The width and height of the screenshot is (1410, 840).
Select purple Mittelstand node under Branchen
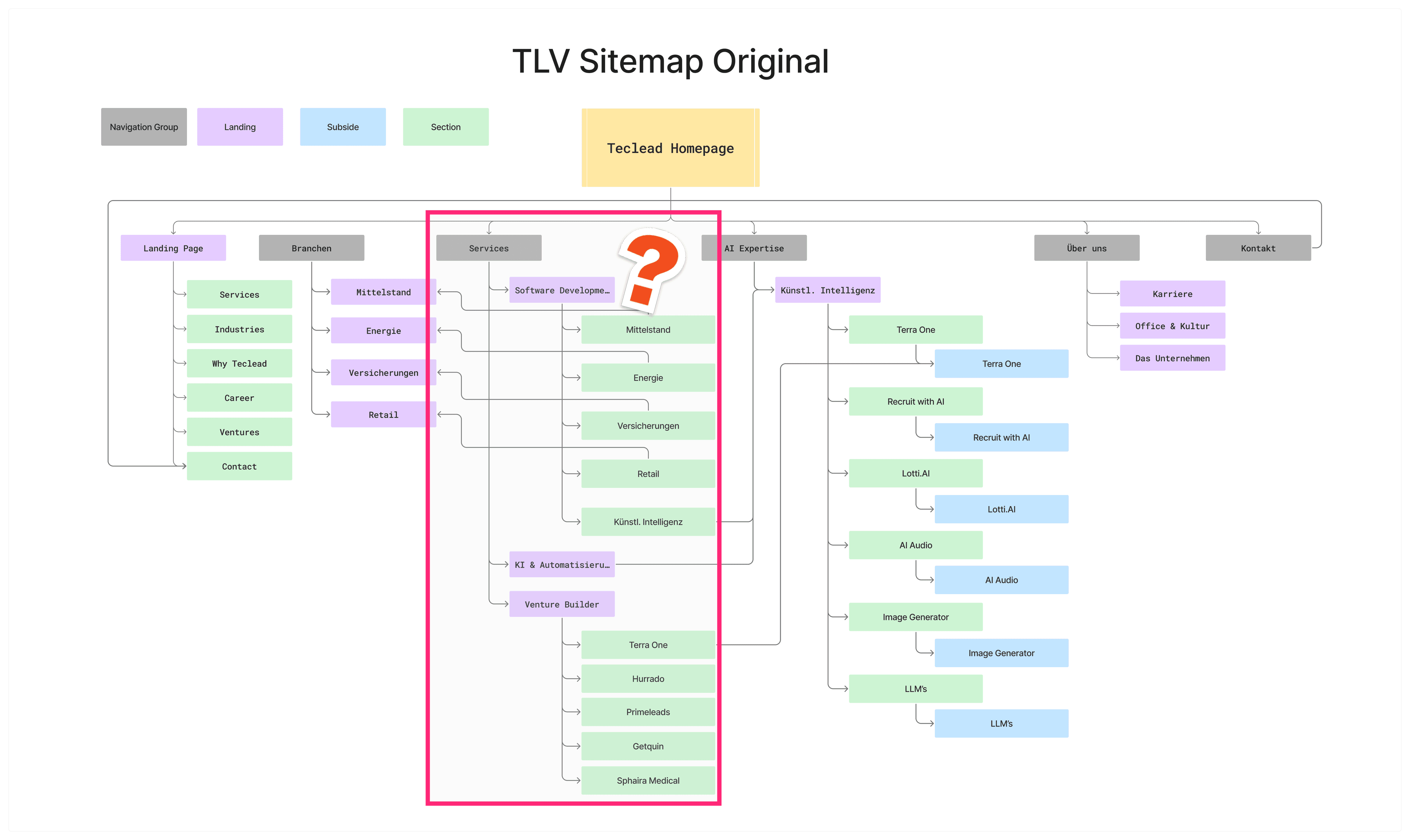pos(383,292)
